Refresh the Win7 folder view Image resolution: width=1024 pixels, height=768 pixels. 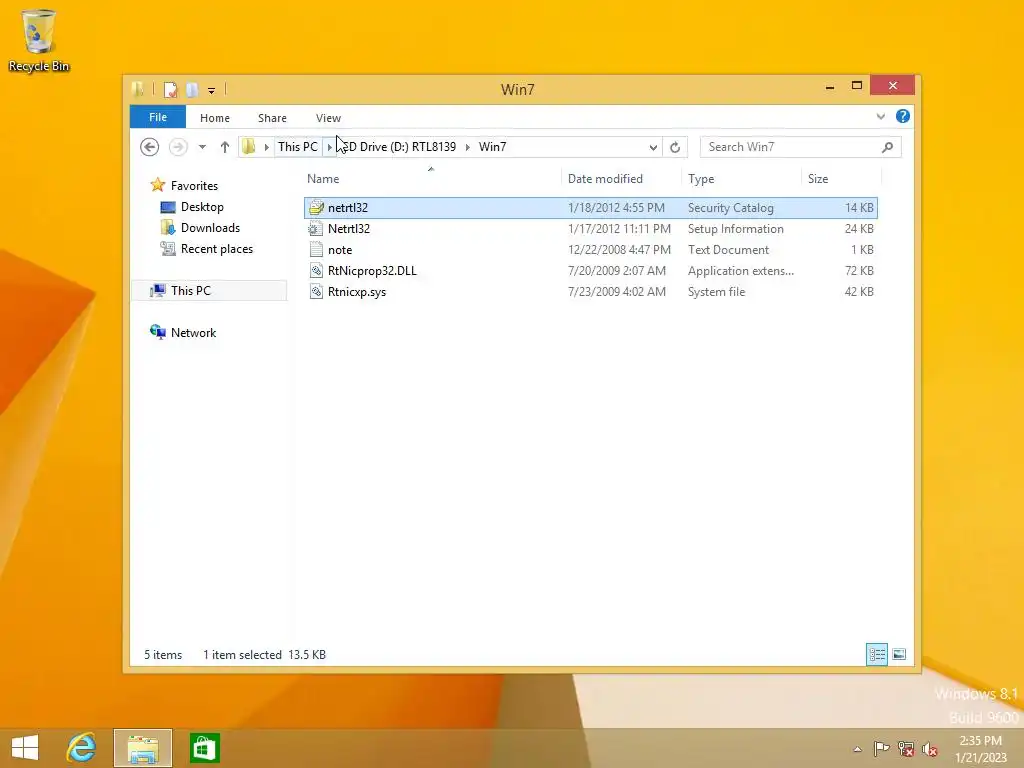675,147
